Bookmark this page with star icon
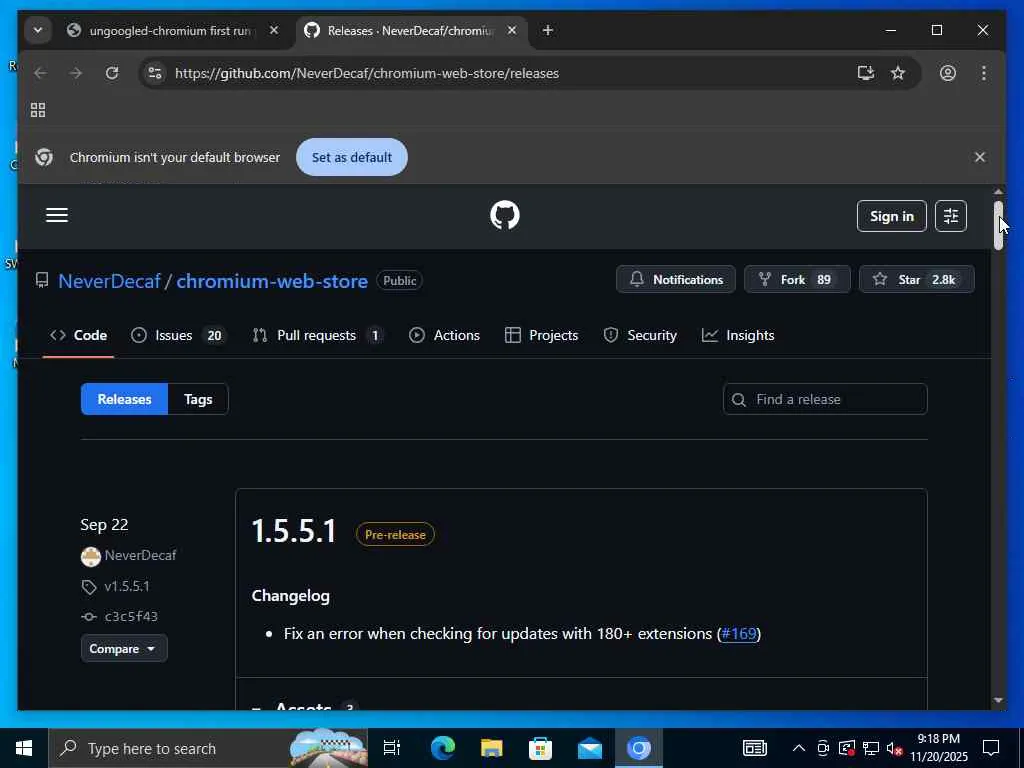The width and height of the screenshot is (1024, 768). pos(899,73)
